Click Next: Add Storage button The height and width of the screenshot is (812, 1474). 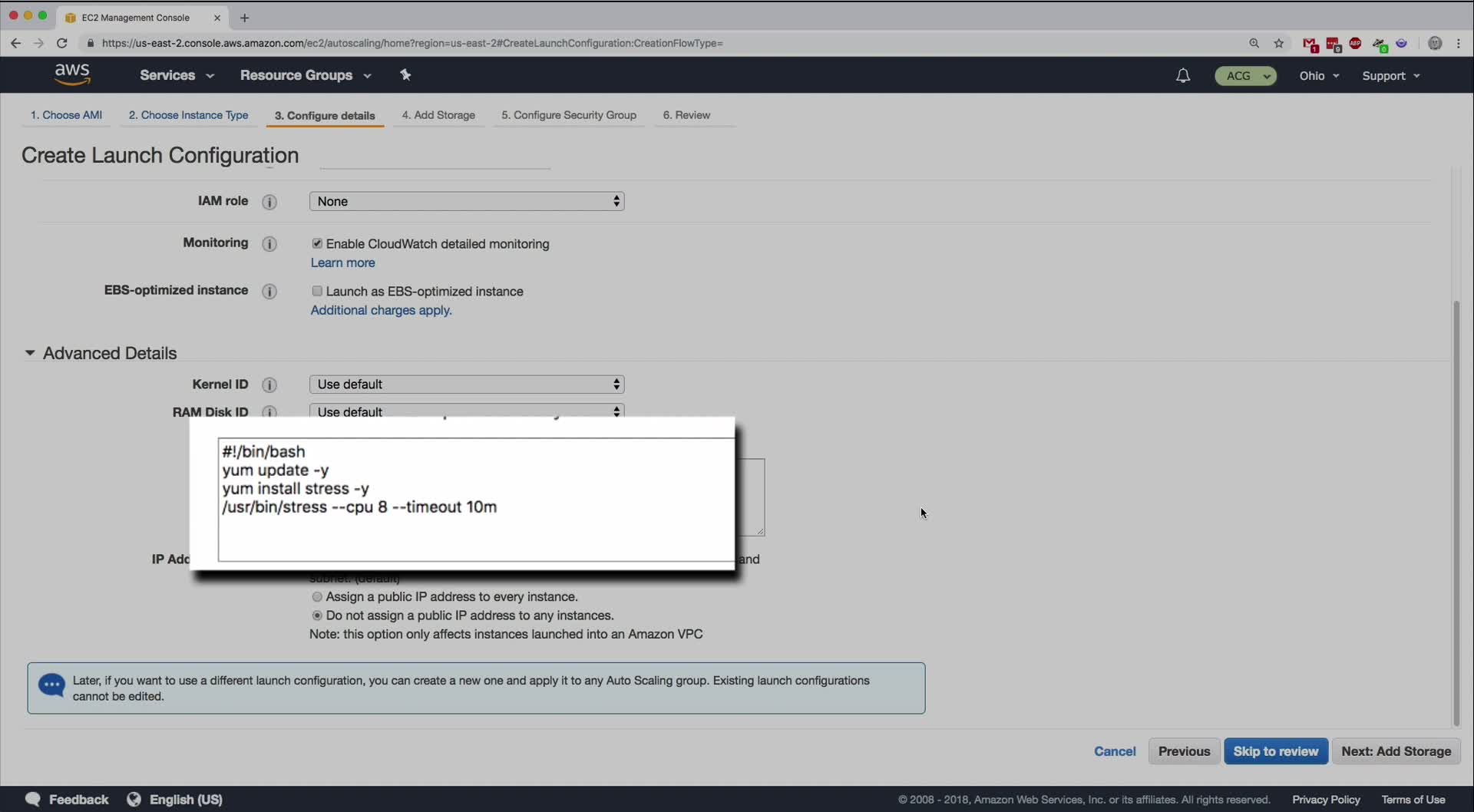pos(1396,751)
